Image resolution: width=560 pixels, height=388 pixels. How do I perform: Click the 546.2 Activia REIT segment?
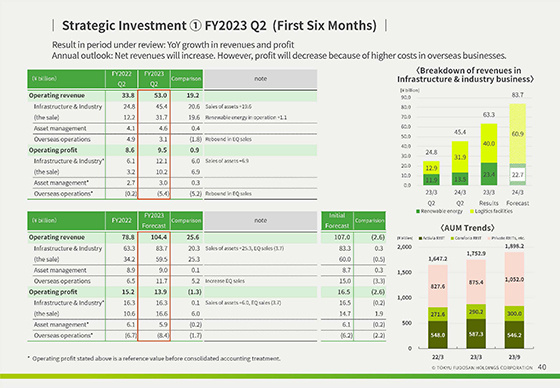pyautogui.click(x=514, y=335)
